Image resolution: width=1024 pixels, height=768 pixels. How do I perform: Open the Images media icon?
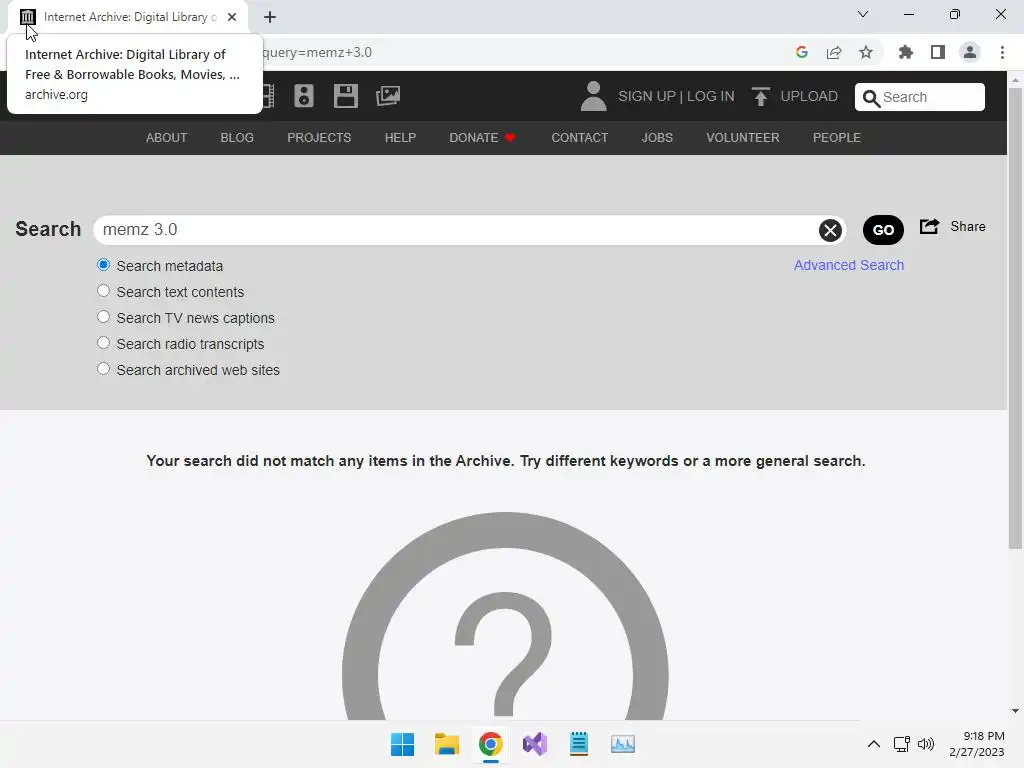[x=388, y=96]
